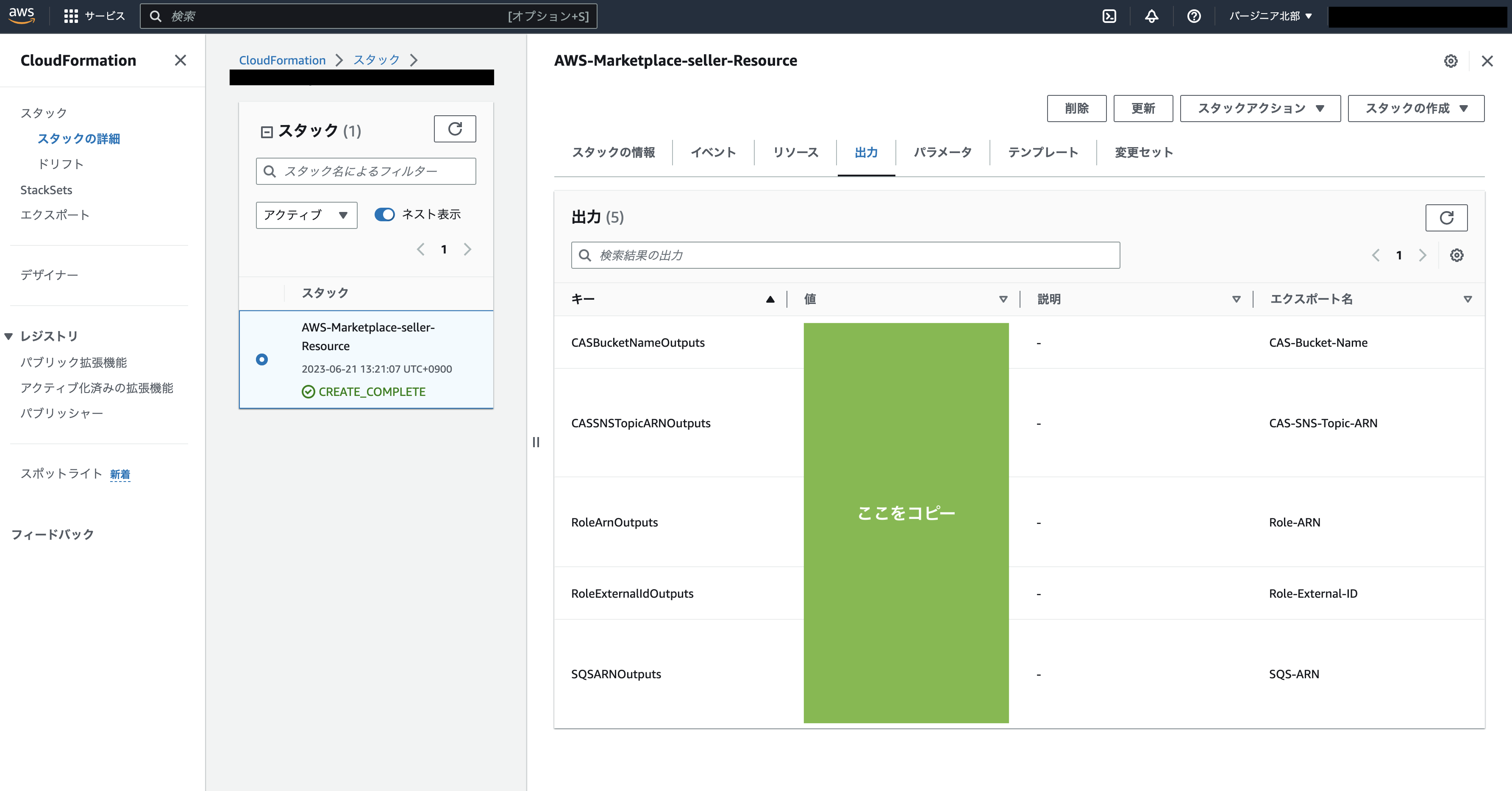
Task: Open AWS CloudShell terminal icon
Action: tap(1109, 16)
